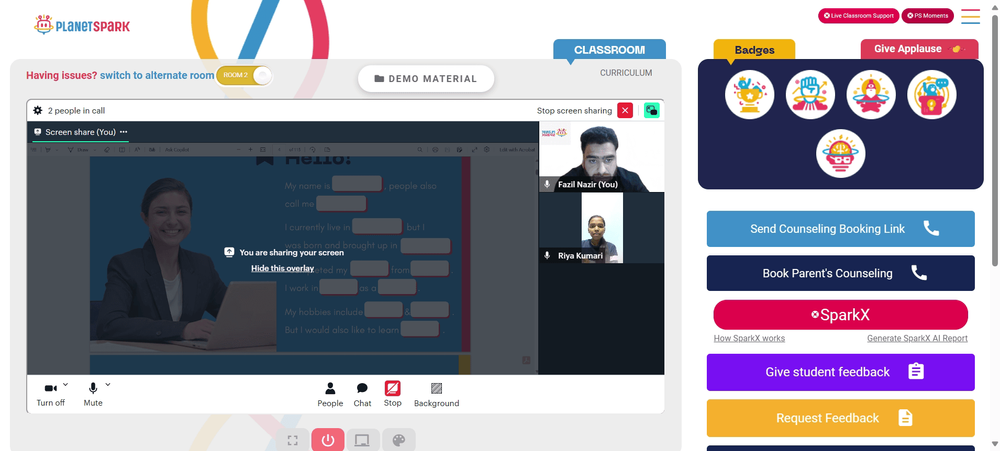Open Screen share (You) three-dot menu
1000x451 pixels.
pyautogui.click(x=124, y=132)
